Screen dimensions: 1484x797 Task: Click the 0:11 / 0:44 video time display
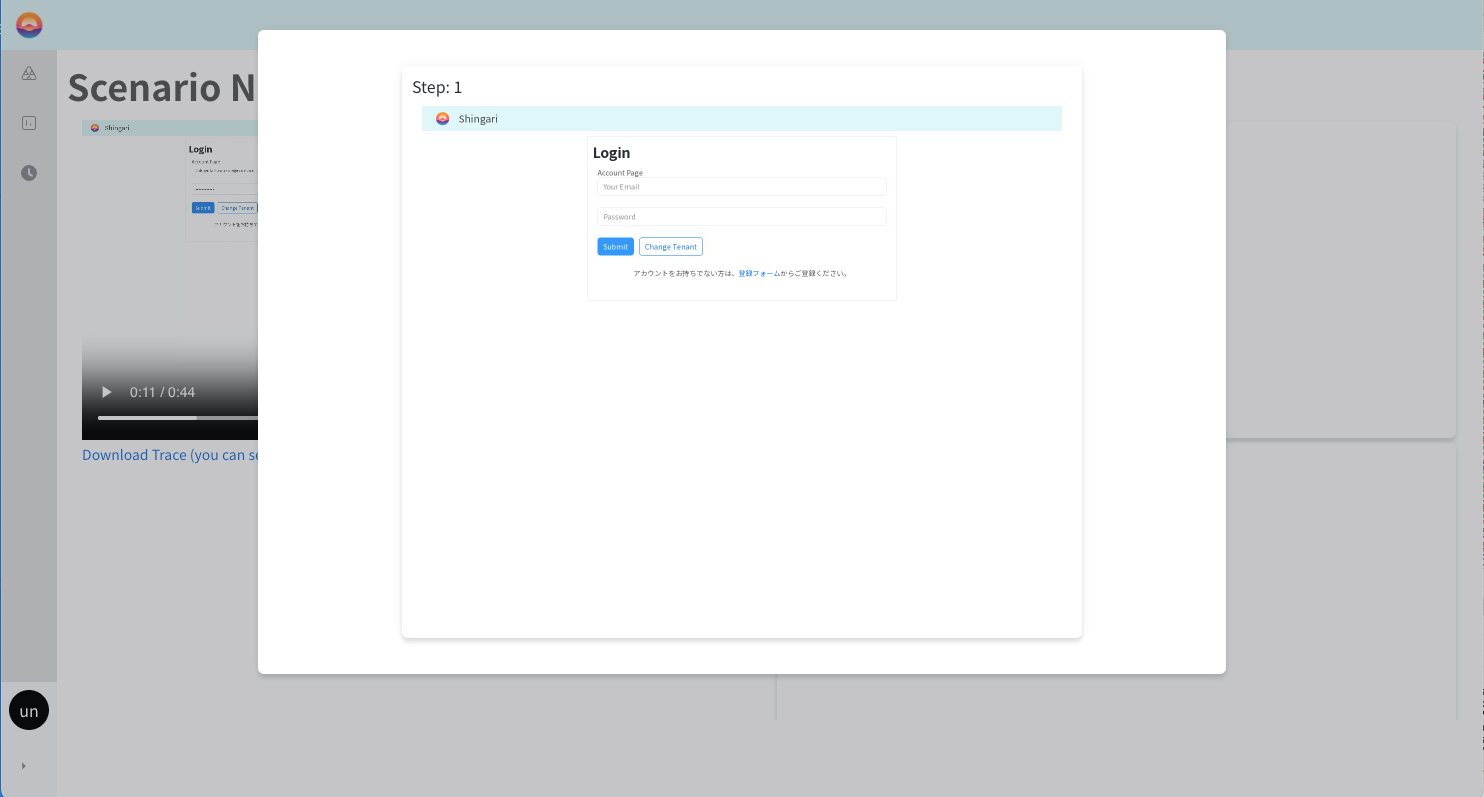tap(162, 392)
